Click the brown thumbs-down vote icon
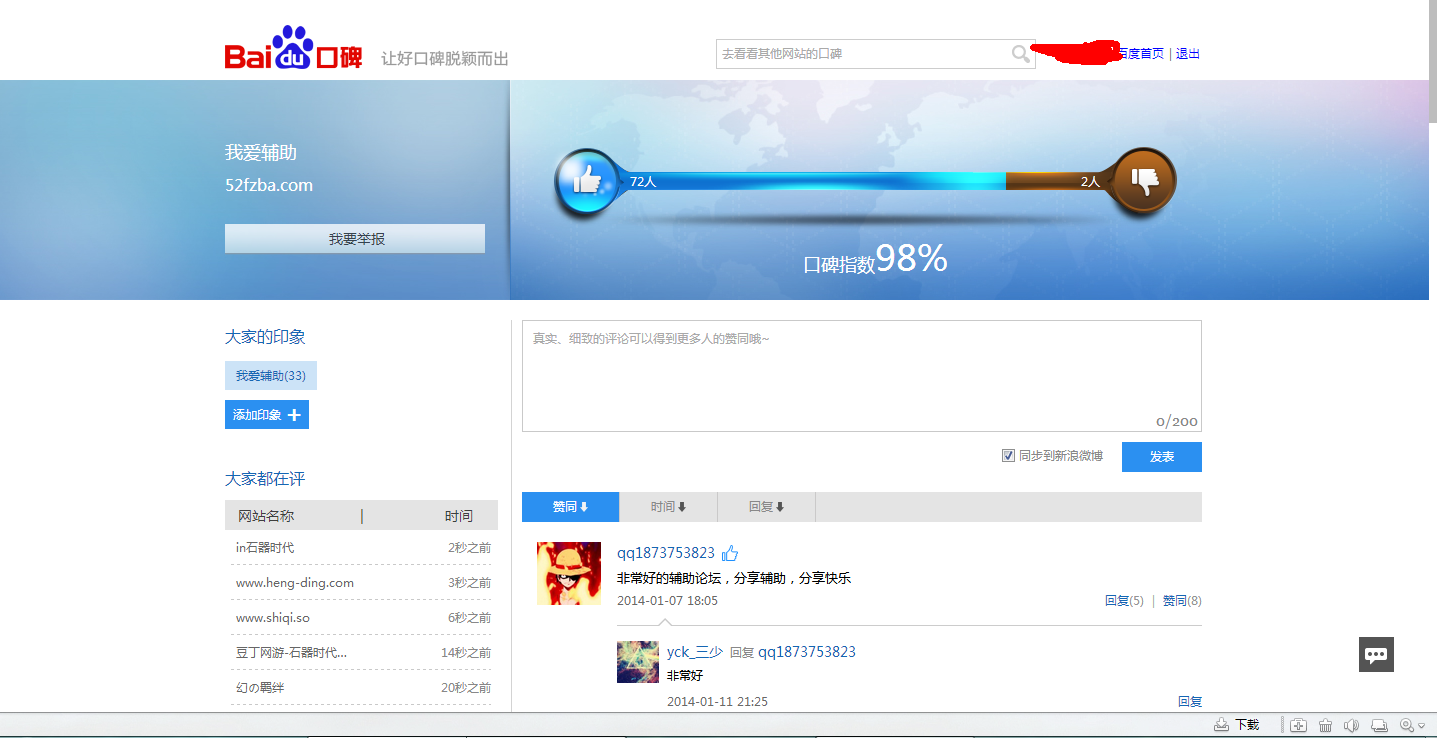 click(x=1143, y=182)
